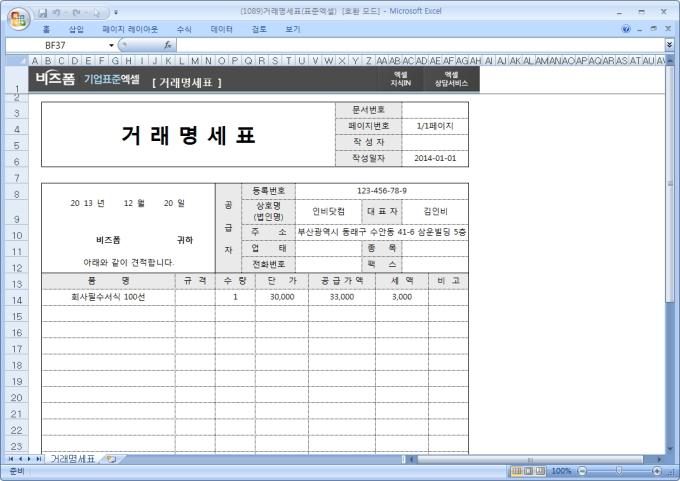
Task: Open the 데이터 ribbon tab
Action: point(221,29)
